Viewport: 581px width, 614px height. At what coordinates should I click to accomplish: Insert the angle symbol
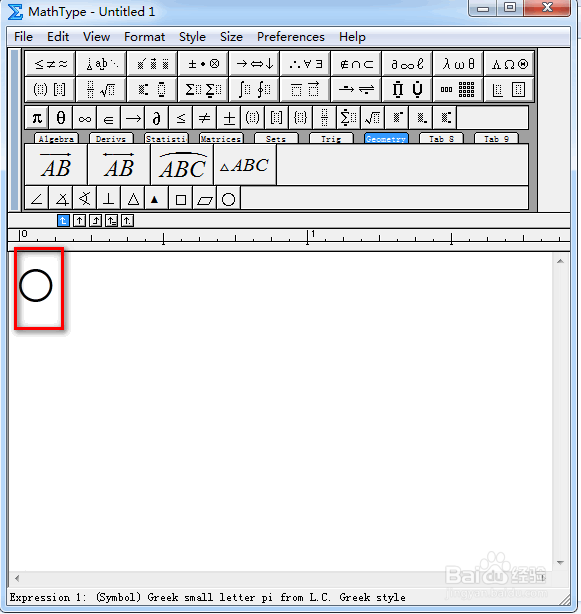[x=37, y=199]
